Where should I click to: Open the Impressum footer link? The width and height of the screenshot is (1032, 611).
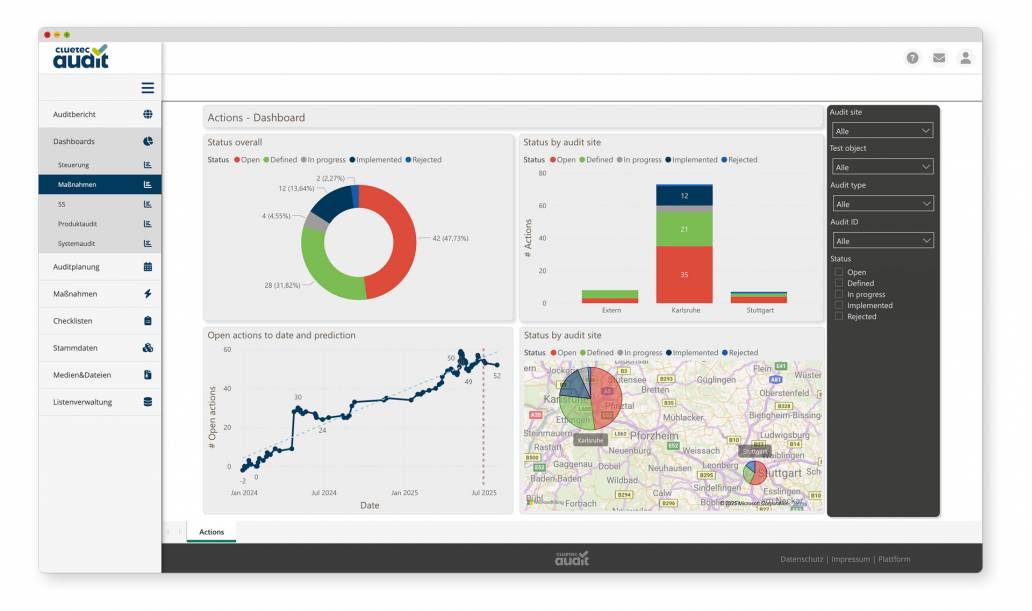point(850,559)
